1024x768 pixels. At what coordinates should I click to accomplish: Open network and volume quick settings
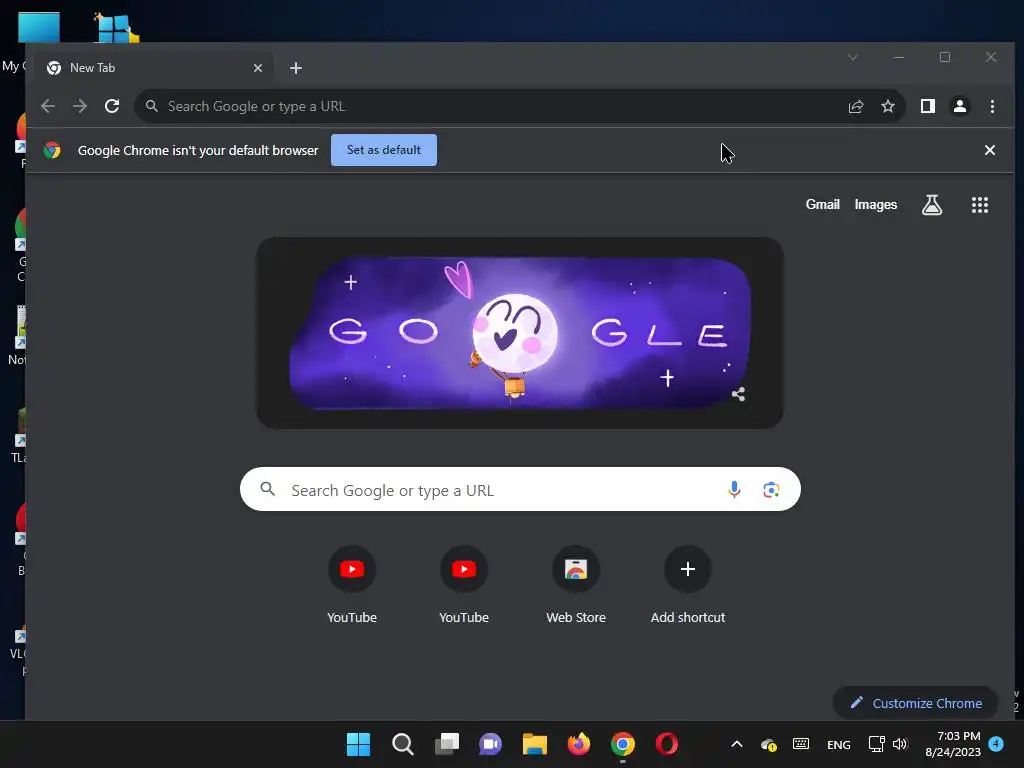889,744
